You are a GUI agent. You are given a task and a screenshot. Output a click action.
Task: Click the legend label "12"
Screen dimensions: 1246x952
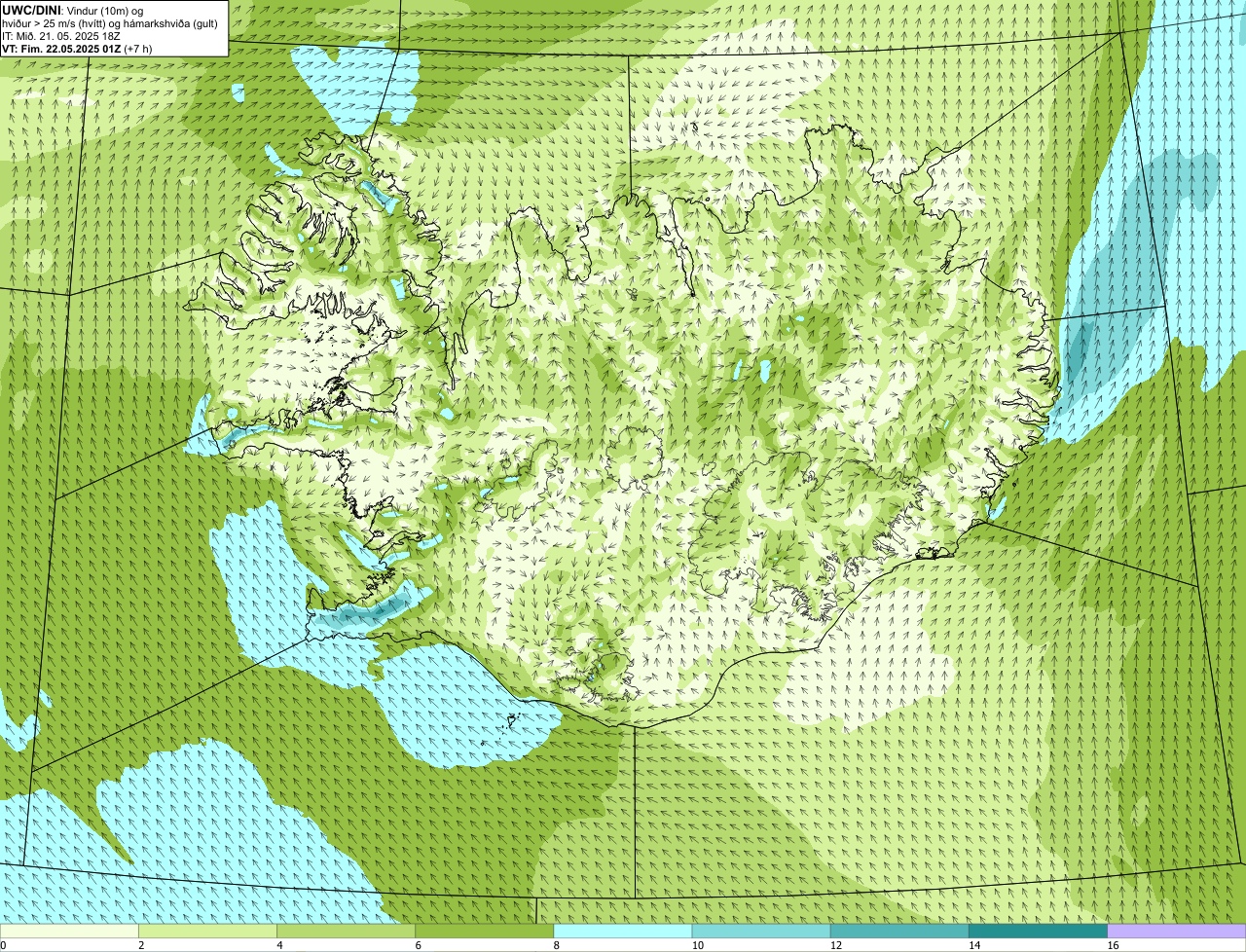click(x=835, y=945)
